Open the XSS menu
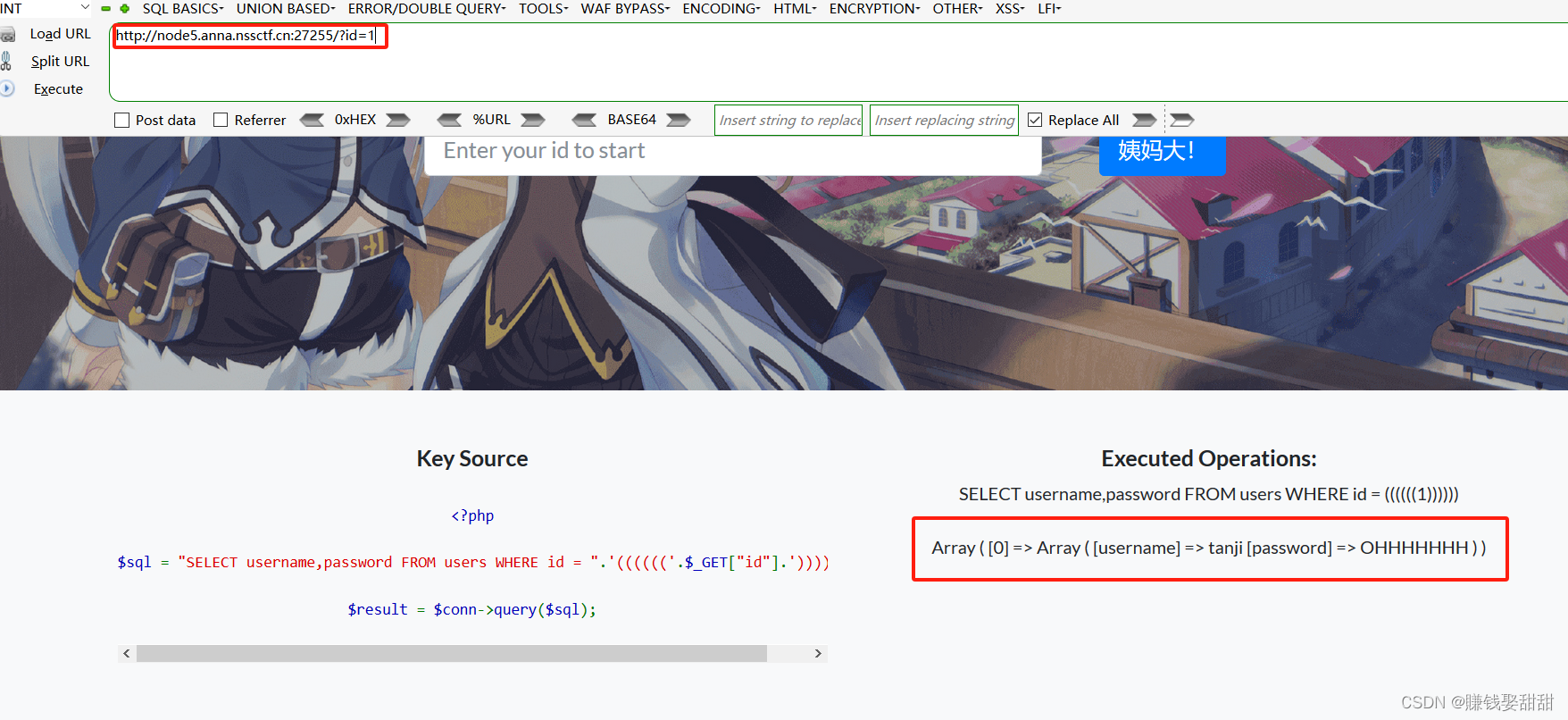1568x720 pixels. [1010, 9]
